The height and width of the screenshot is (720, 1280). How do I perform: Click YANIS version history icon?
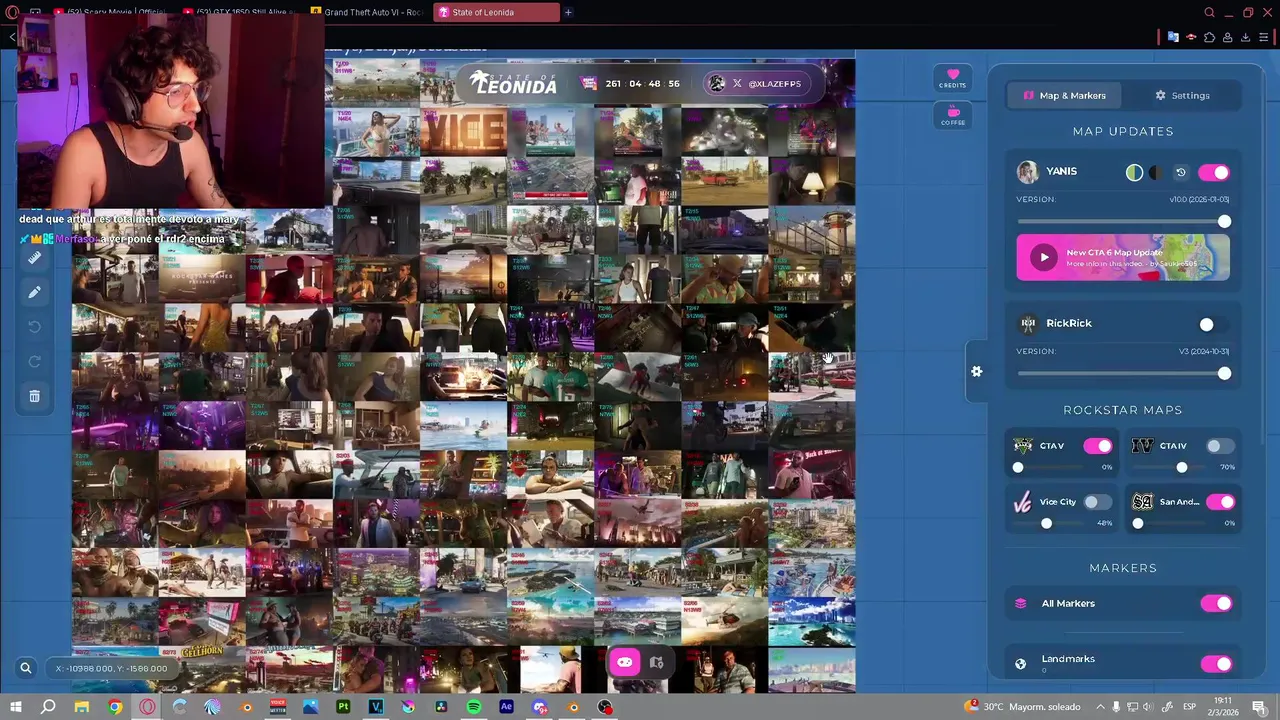click(1180, 172)
